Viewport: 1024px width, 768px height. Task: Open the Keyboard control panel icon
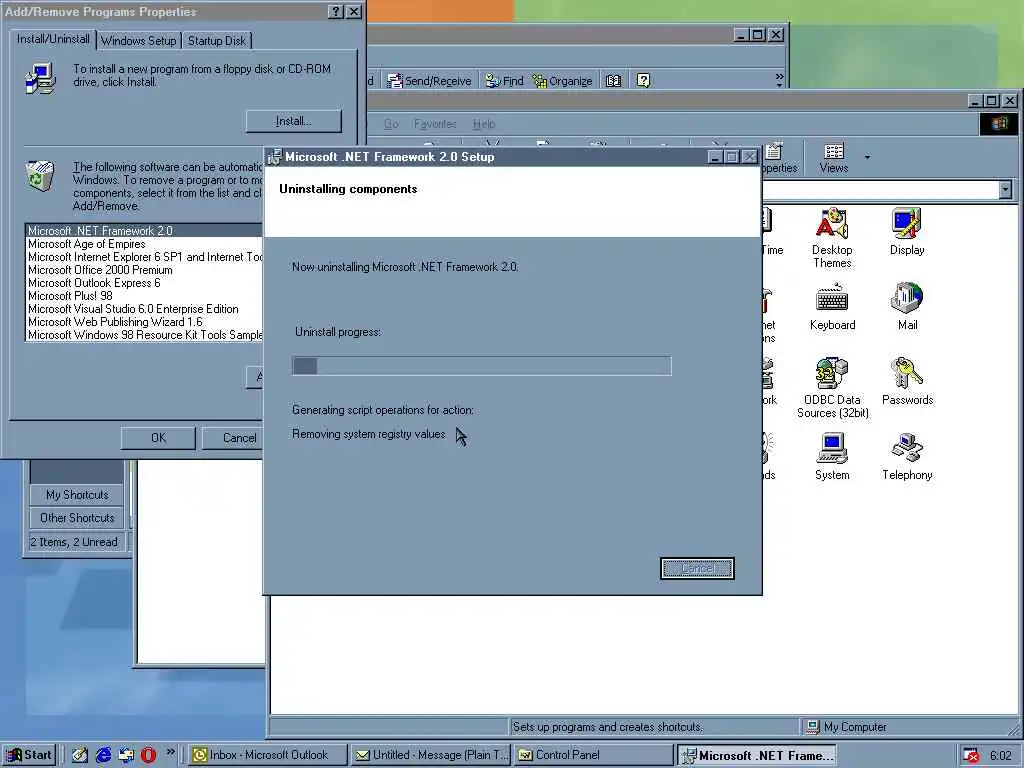[x=832, y=306]
